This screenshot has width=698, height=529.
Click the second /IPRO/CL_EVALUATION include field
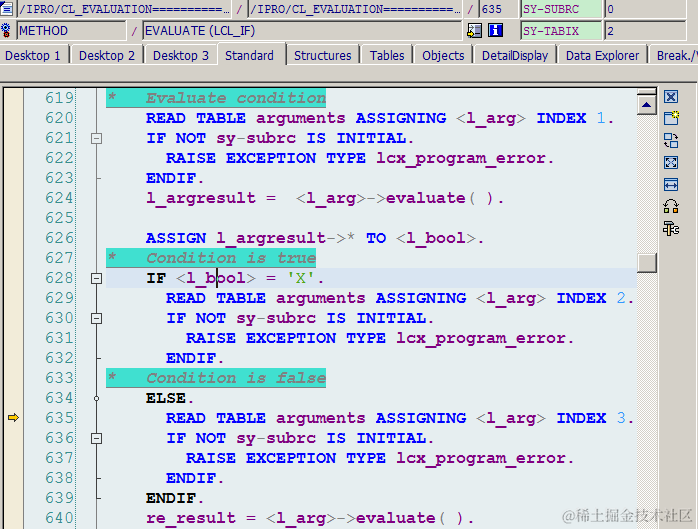tap(355, 9)
